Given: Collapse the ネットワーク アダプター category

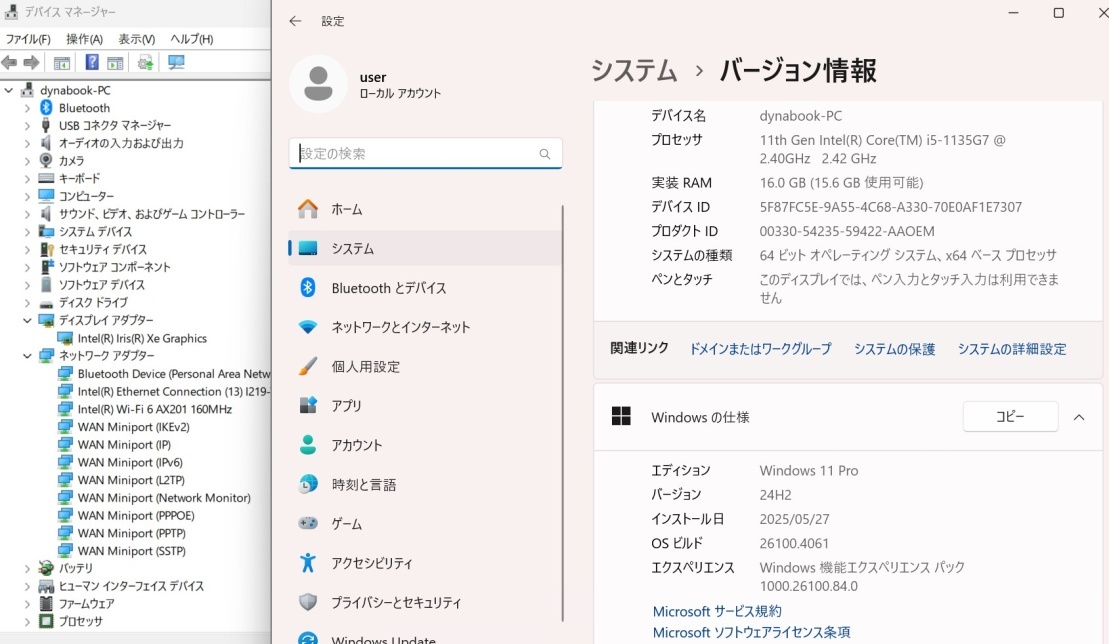Looking at the screenshot, I should [x=27, y=356].
